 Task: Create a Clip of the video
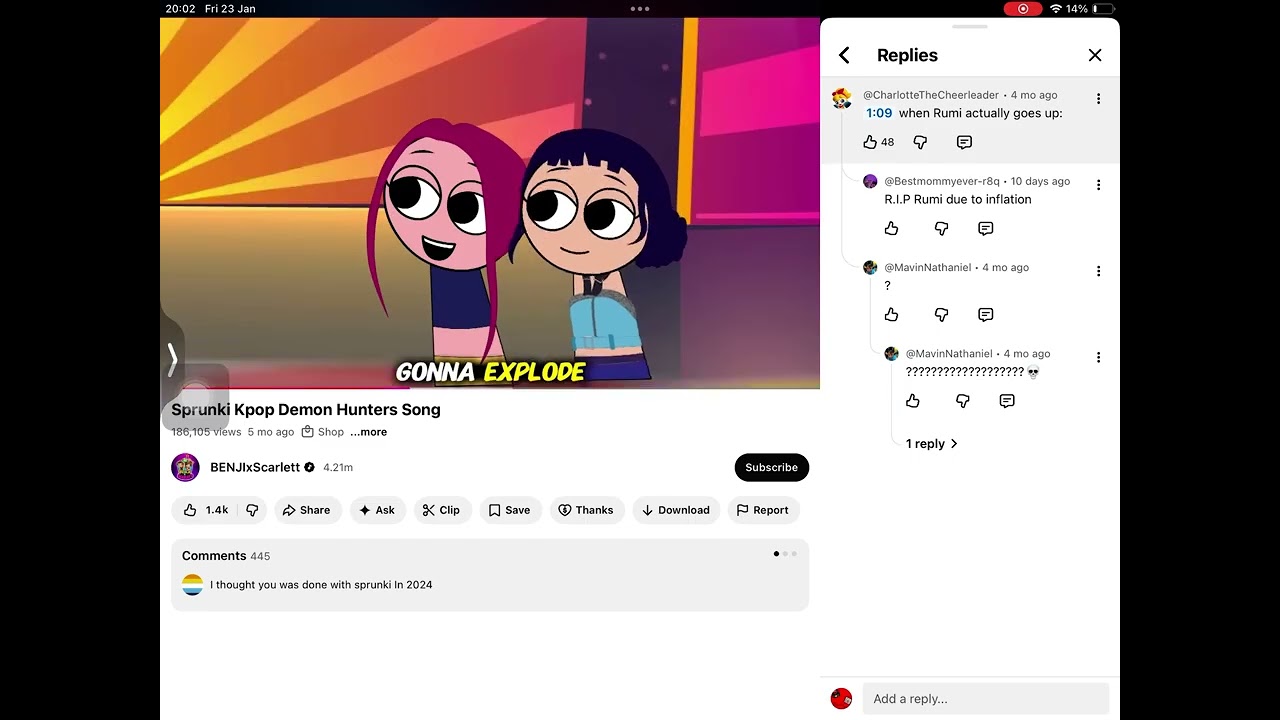[441, 510]
